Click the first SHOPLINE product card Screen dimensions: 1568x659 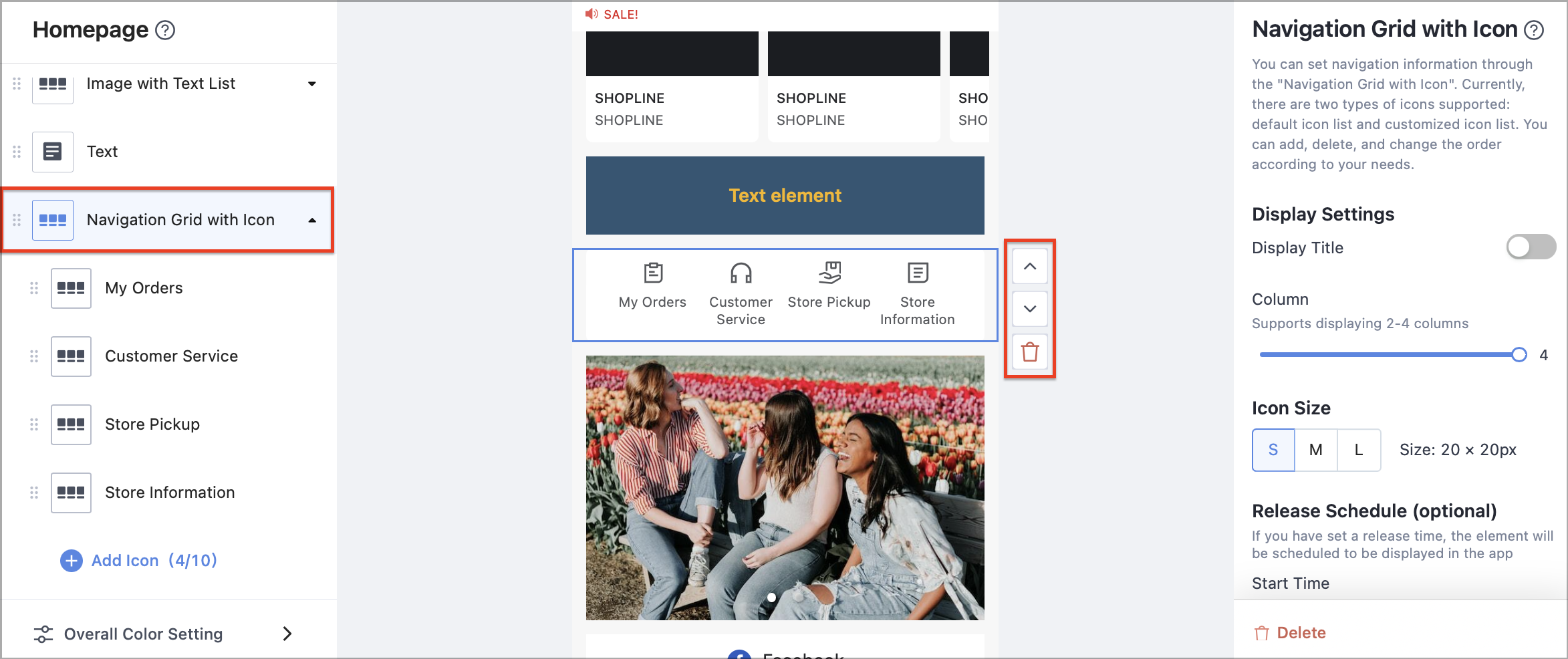click(x=672, y=86)
